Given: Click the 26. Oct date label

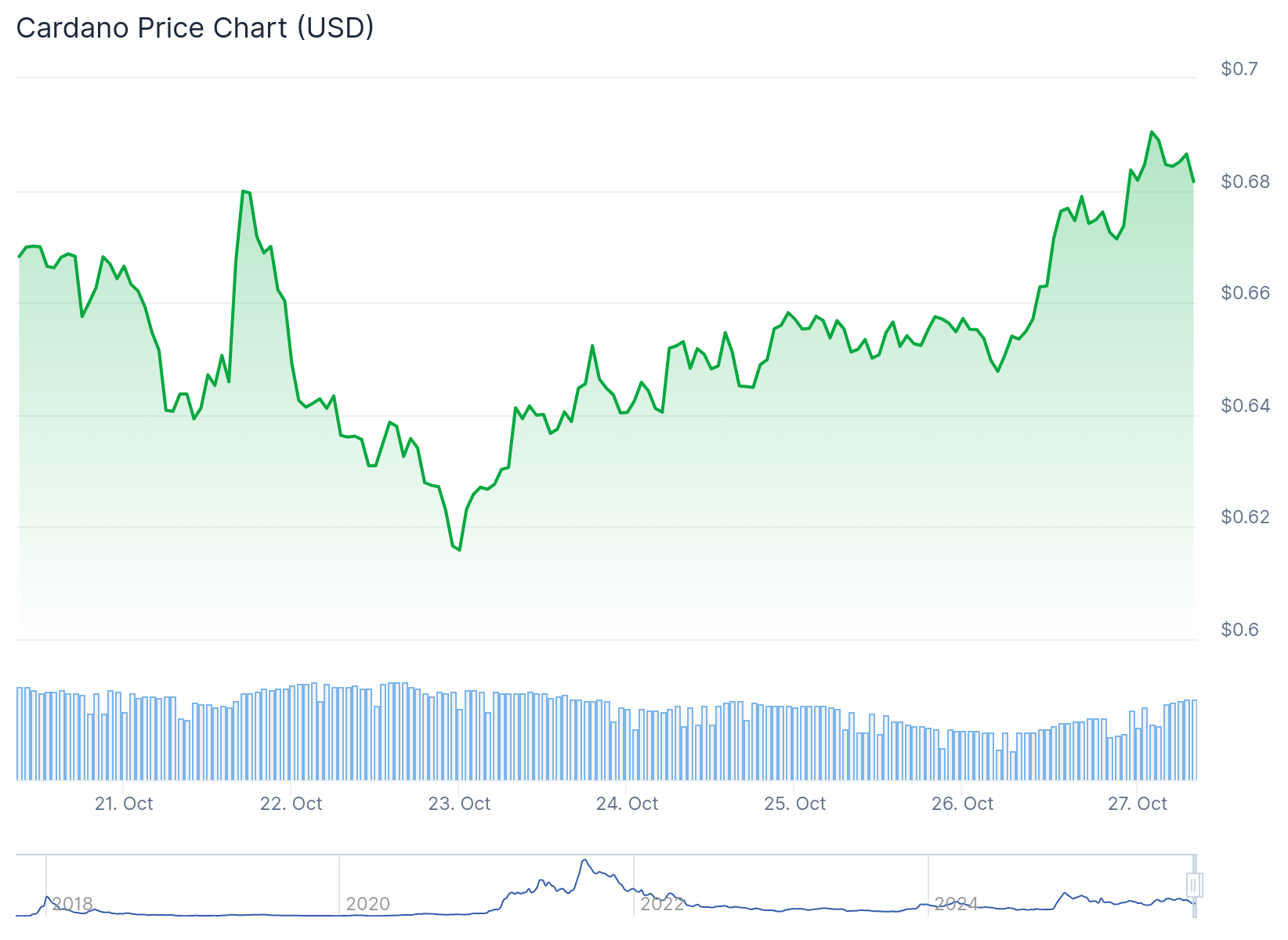Looking at the screenshot, I should pos(962,804).
